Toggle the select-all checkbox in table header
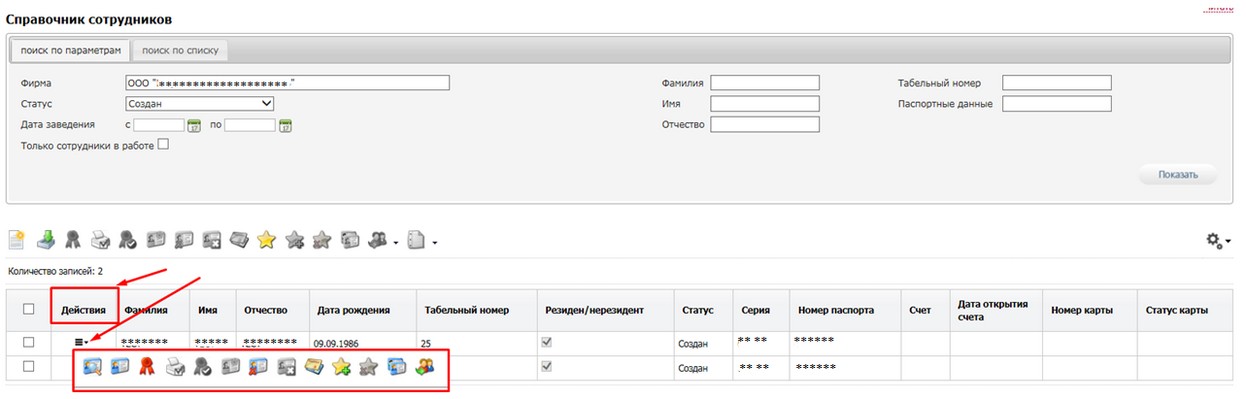 pyautogui.click(x=28, y=310)
